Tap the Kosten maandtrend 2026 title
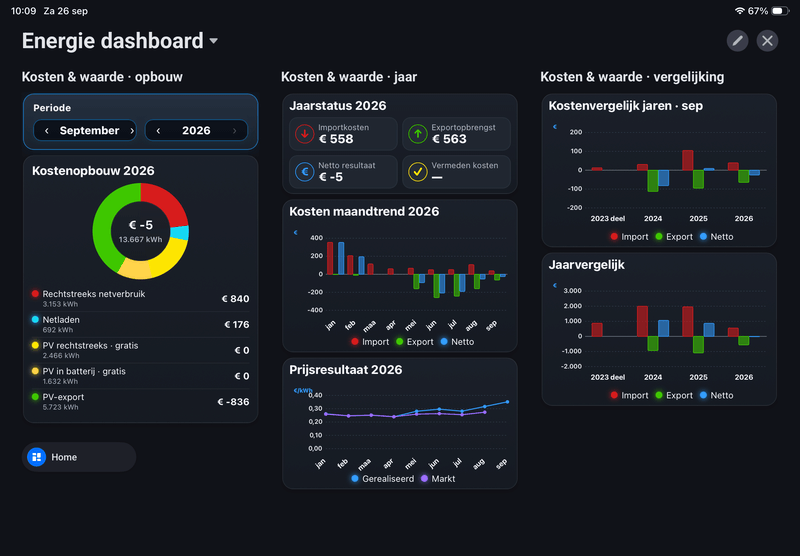The height and width of the screenshot is (556, 800). [x=364, y=212]
